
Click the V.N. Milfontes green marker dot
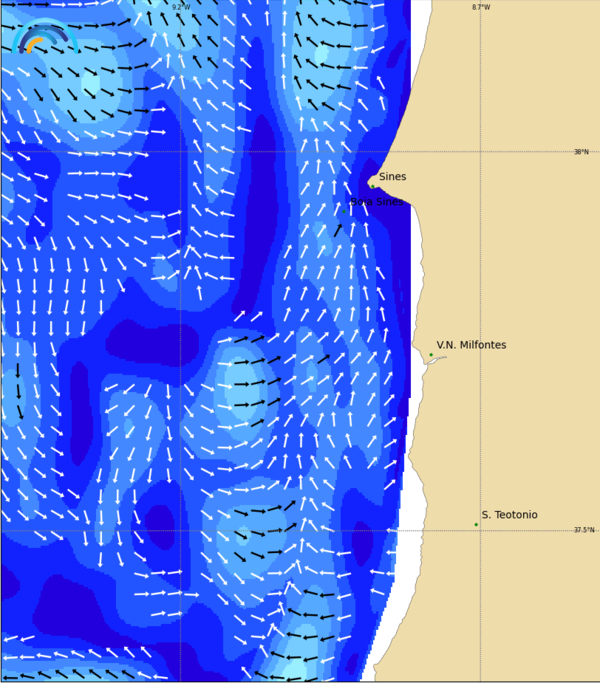click(x=431, y=354)
